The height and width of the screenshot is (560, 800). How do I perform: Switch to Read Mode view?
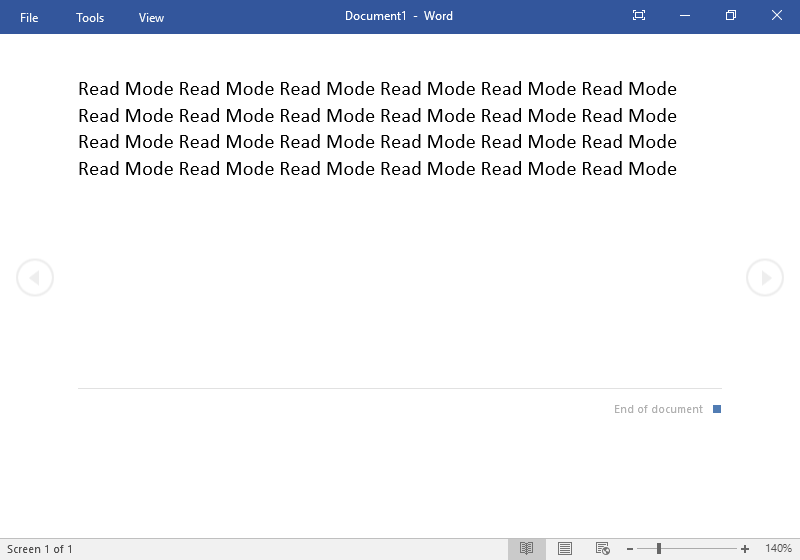pyautogui.click(x=526, y=549)
